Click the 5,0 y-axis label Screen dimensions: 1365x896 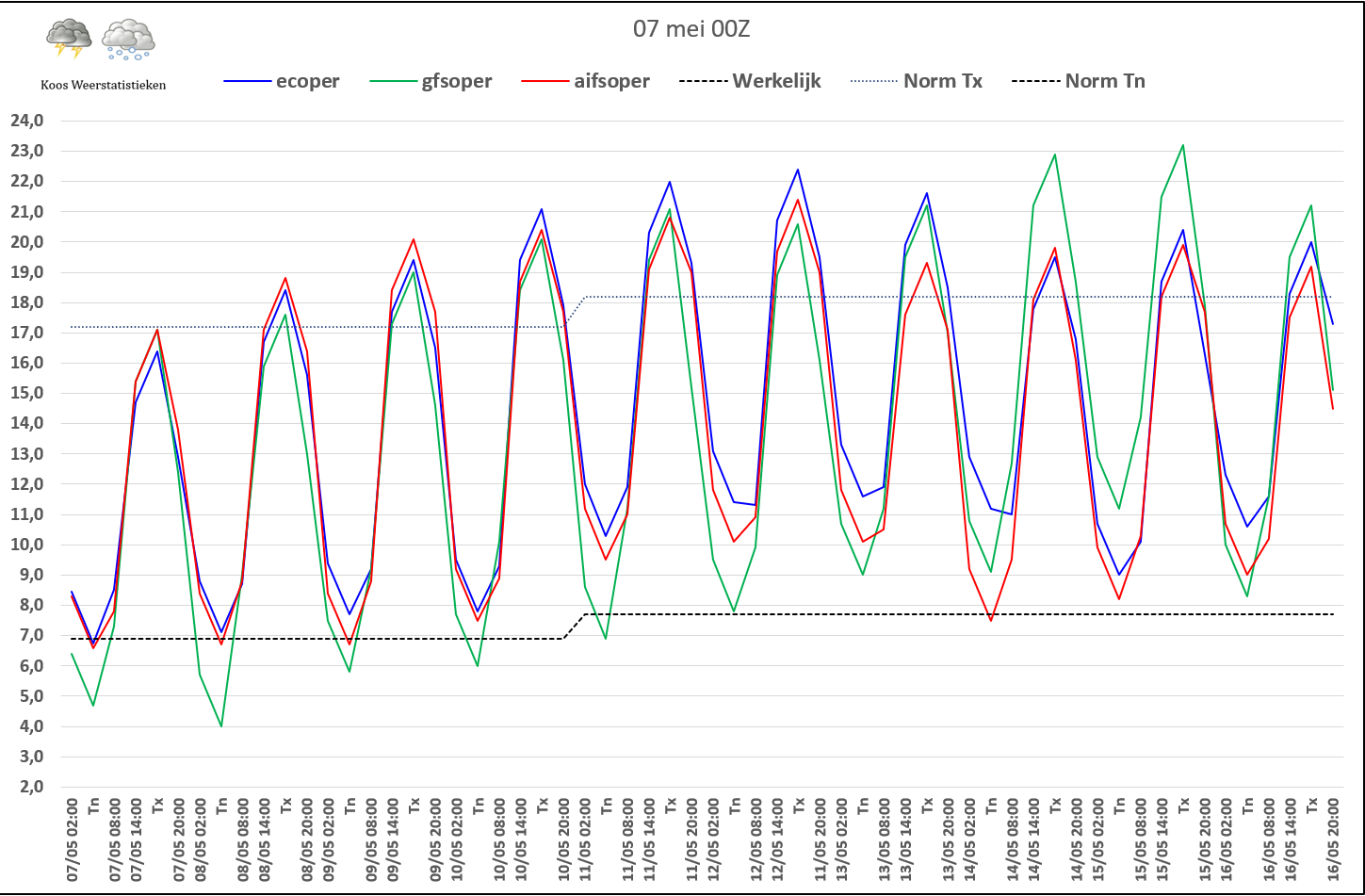coord(30,695)
